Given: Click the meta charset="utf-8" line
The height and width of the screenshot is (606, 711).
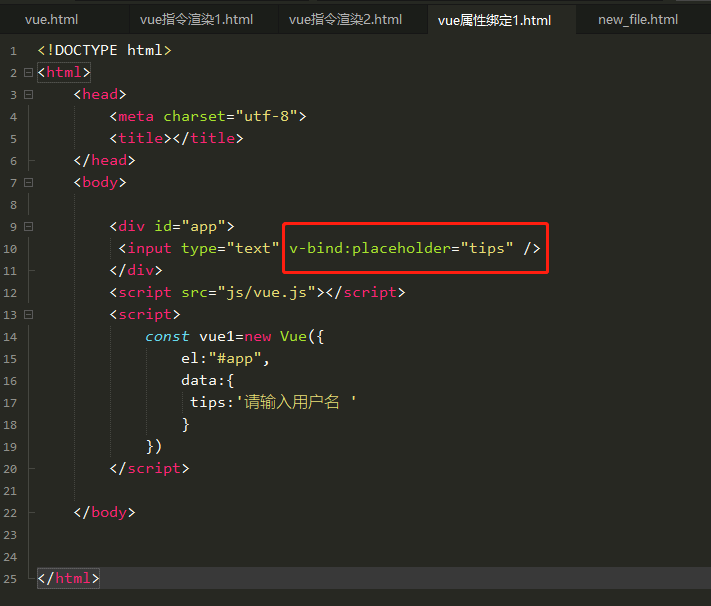Looking at the screenshot, I should pyautogui.click(x=208, y=117).
